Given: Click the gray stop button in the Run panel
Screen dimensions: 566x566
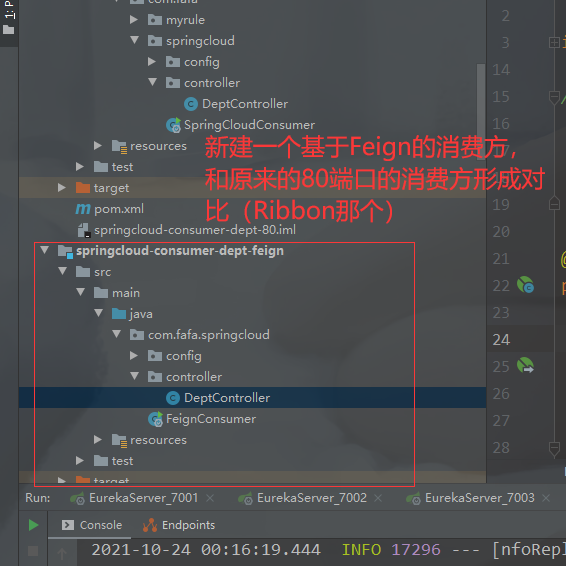Looking at the screenshot, I should tap(33, 550).
